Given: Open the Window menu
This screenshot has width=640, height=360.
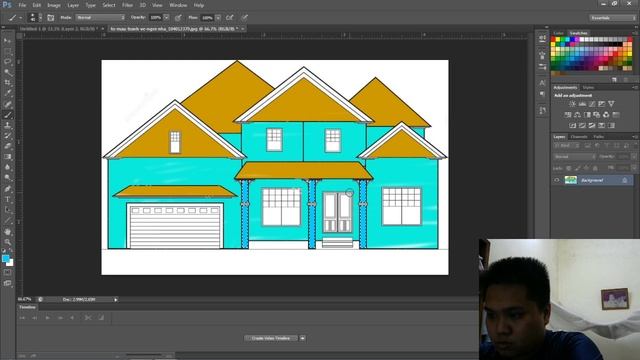Looking at the screenshot, I should coord(178,5).
